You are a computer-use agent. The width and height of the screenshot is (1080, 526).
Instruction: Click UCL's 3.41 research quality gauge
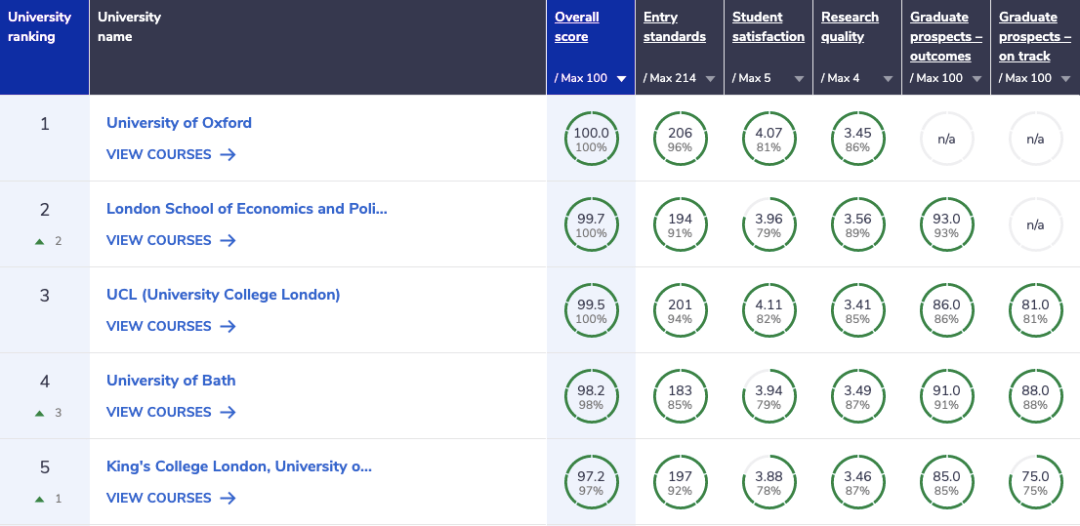[x=858, y=311]
